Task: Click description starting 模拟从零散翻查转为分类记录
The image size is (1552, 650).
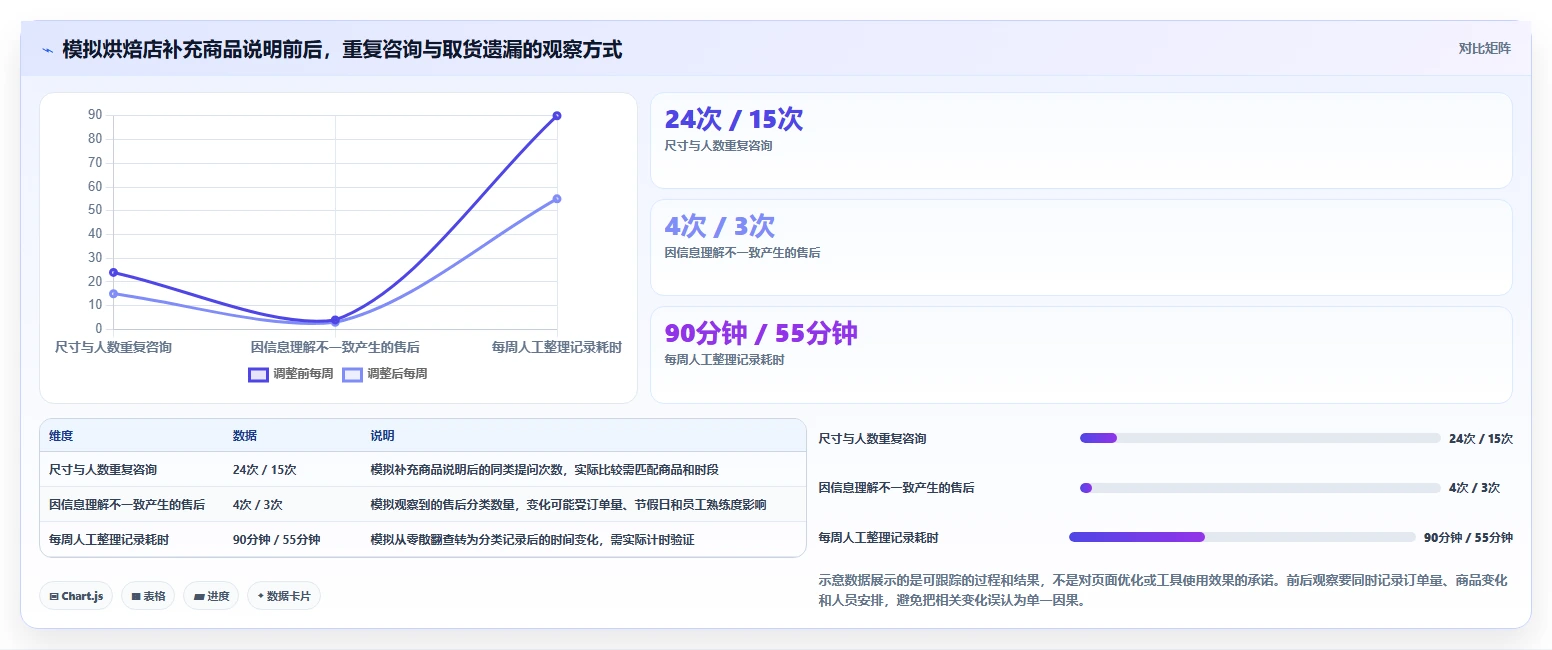Action: [x=532, y=539]
